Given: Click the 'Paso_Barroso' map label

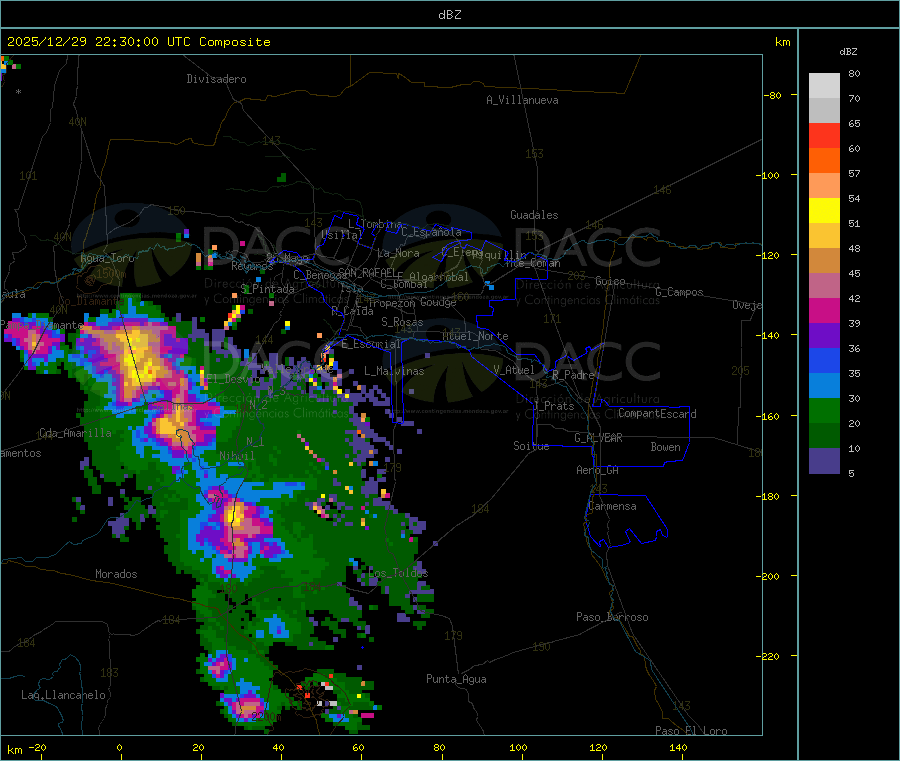Looking at the screenshot, I should click(612, 617).
